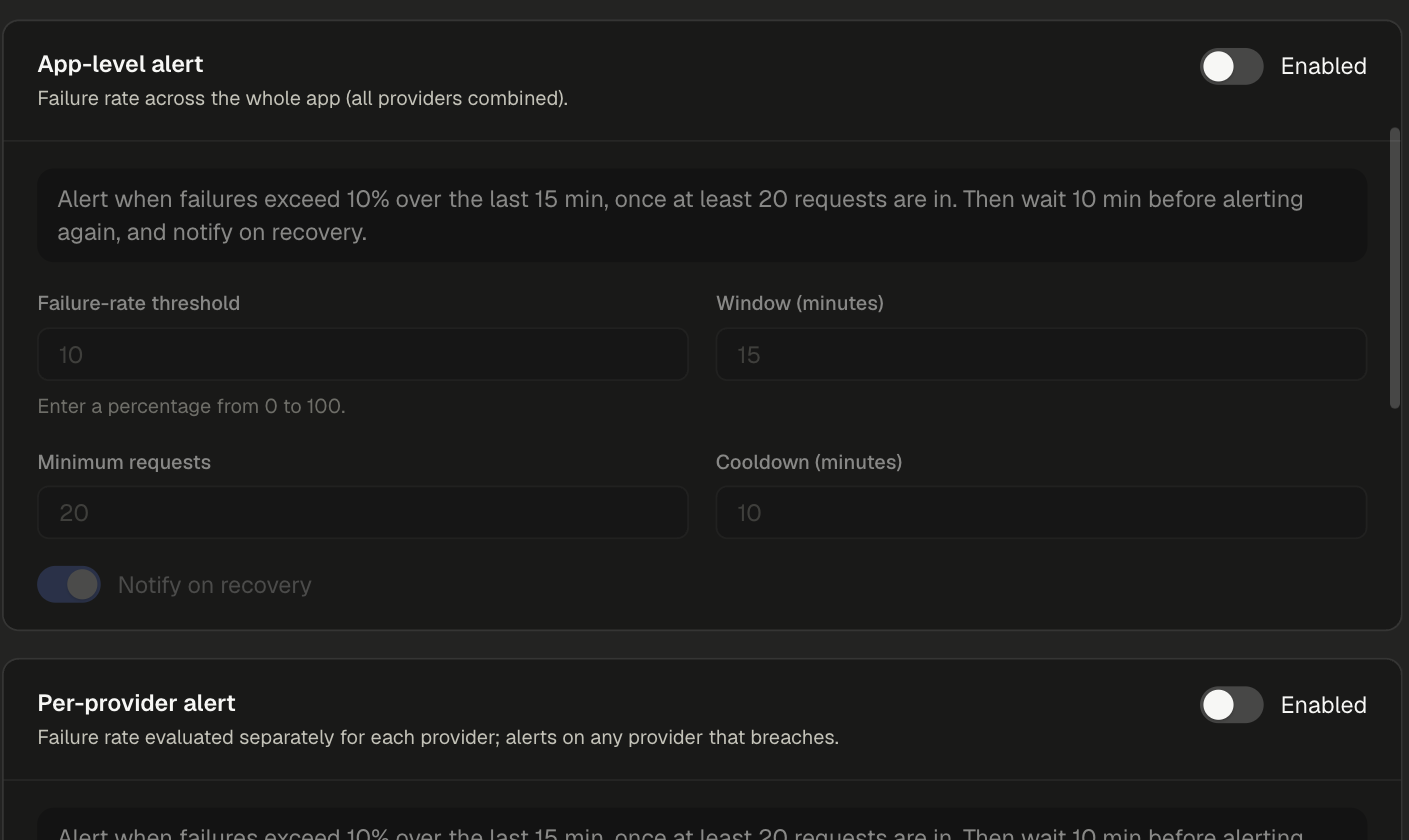The width and height of the screenshot is (1409, 840).
Task: Click the app-level alert summary sentence
Action: [680, 215]
